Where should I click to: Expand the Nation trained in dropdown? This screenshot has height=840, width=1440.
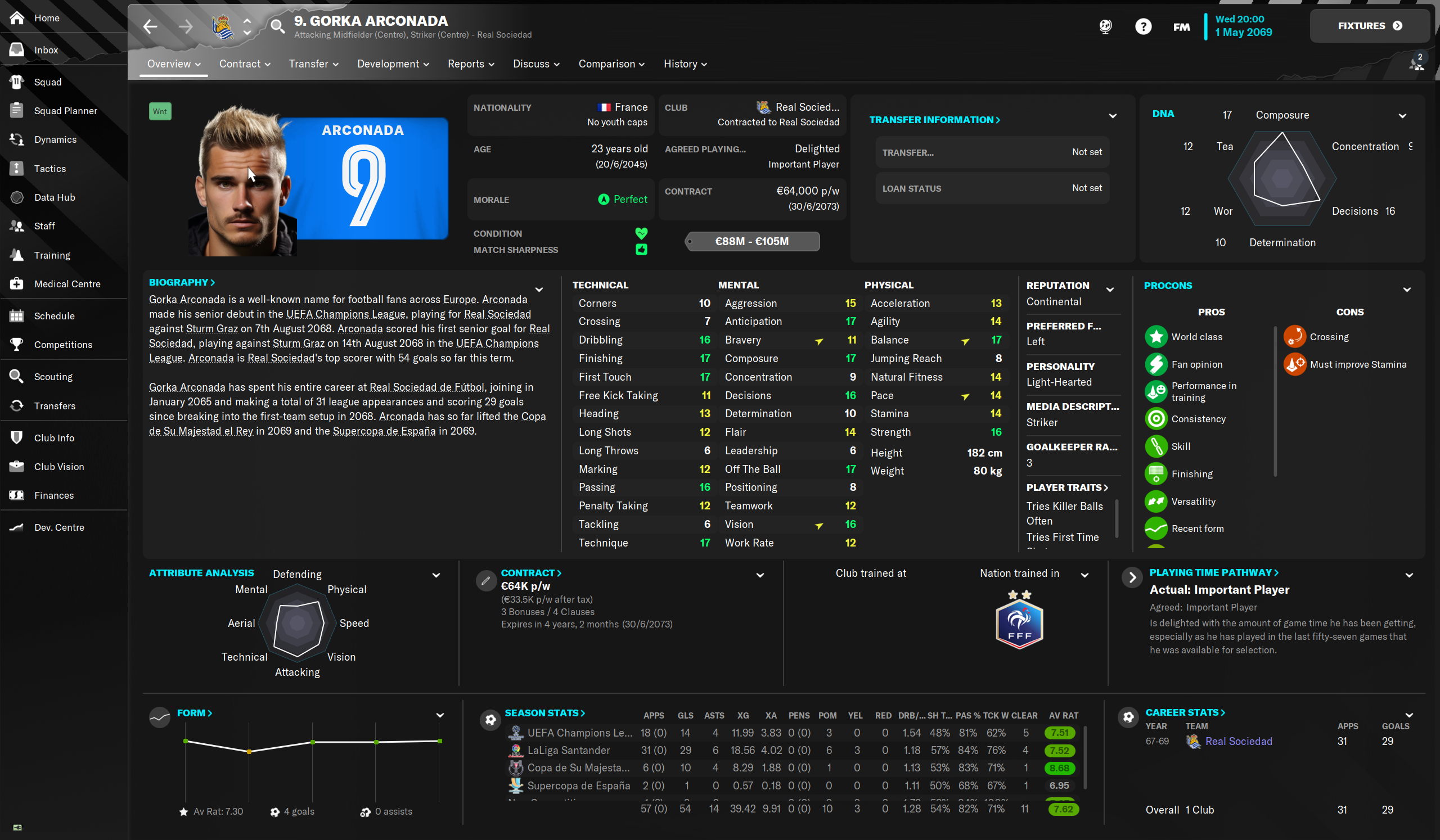click(1084, 575)
